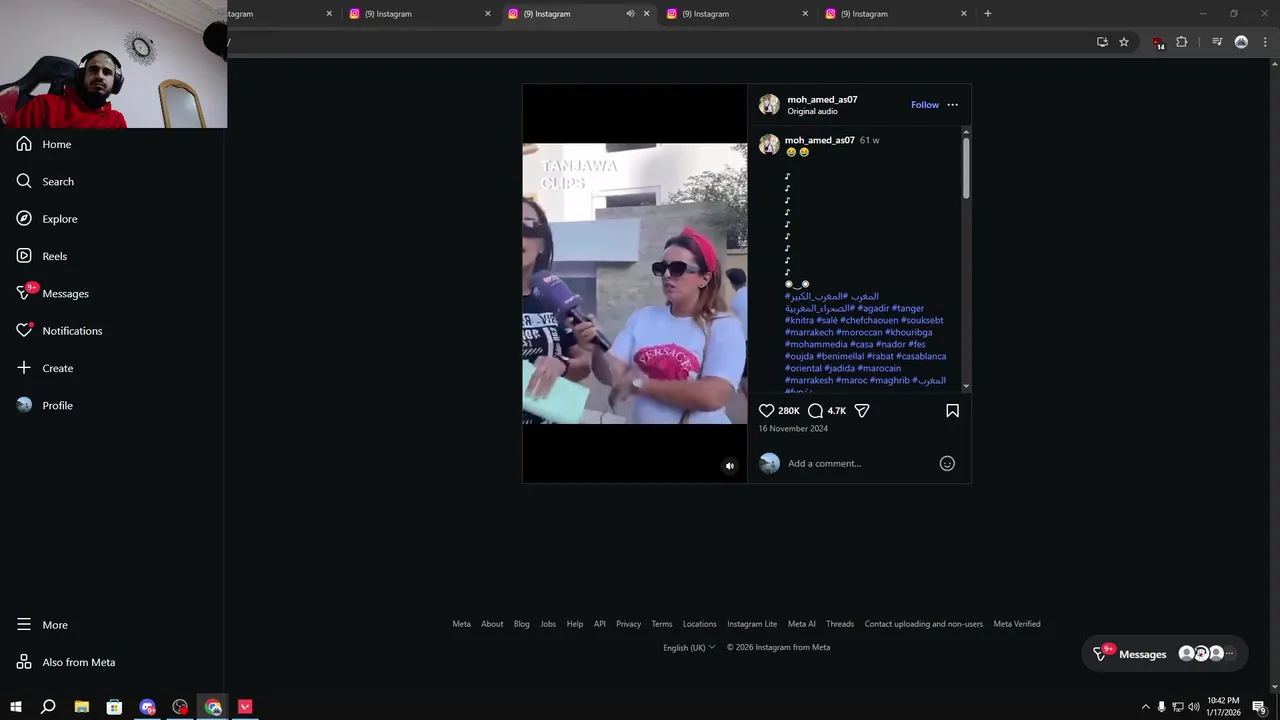Open Microsoft Store from the taskbar
The height and width of the screenshot is (720, 1280).
coord(115,707)
